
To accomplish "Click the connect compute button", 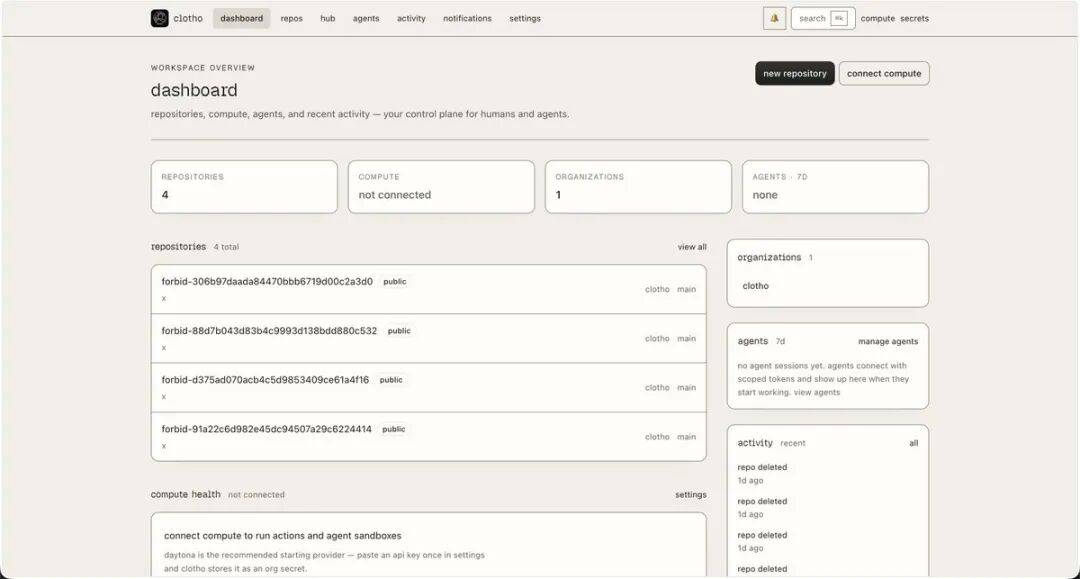I will coord(884,74).
